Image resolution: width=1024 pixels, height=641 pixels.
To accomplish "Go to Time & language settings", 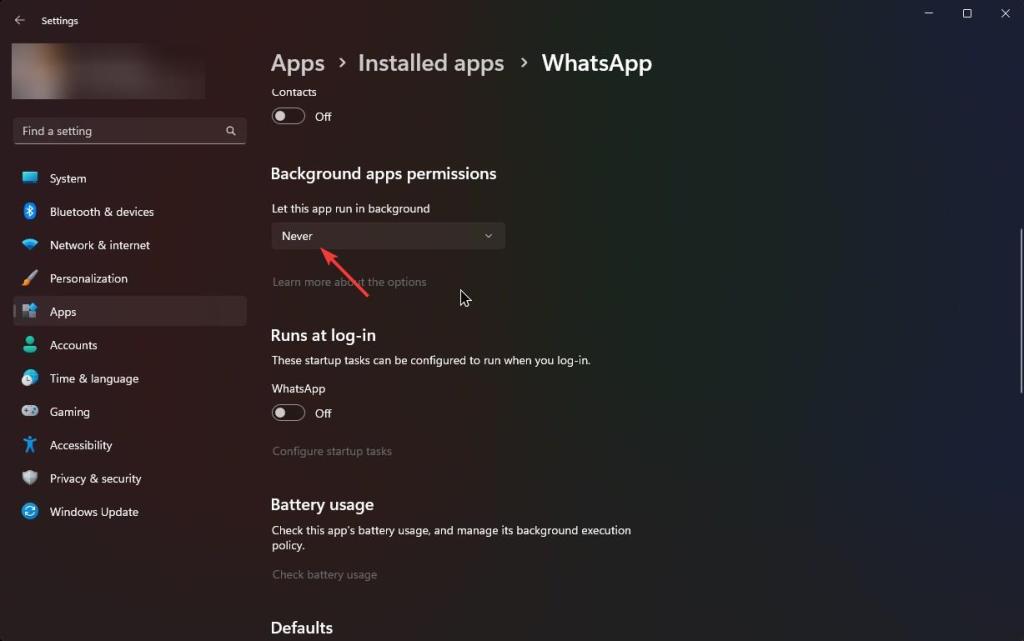I will tap(94, 378).
